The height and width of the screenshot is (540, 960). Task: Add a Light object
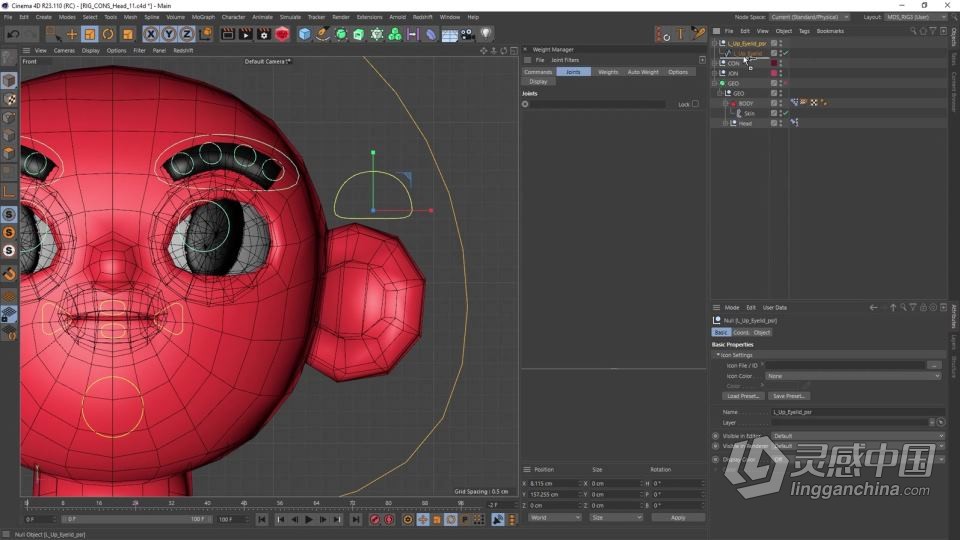[486, 34]
